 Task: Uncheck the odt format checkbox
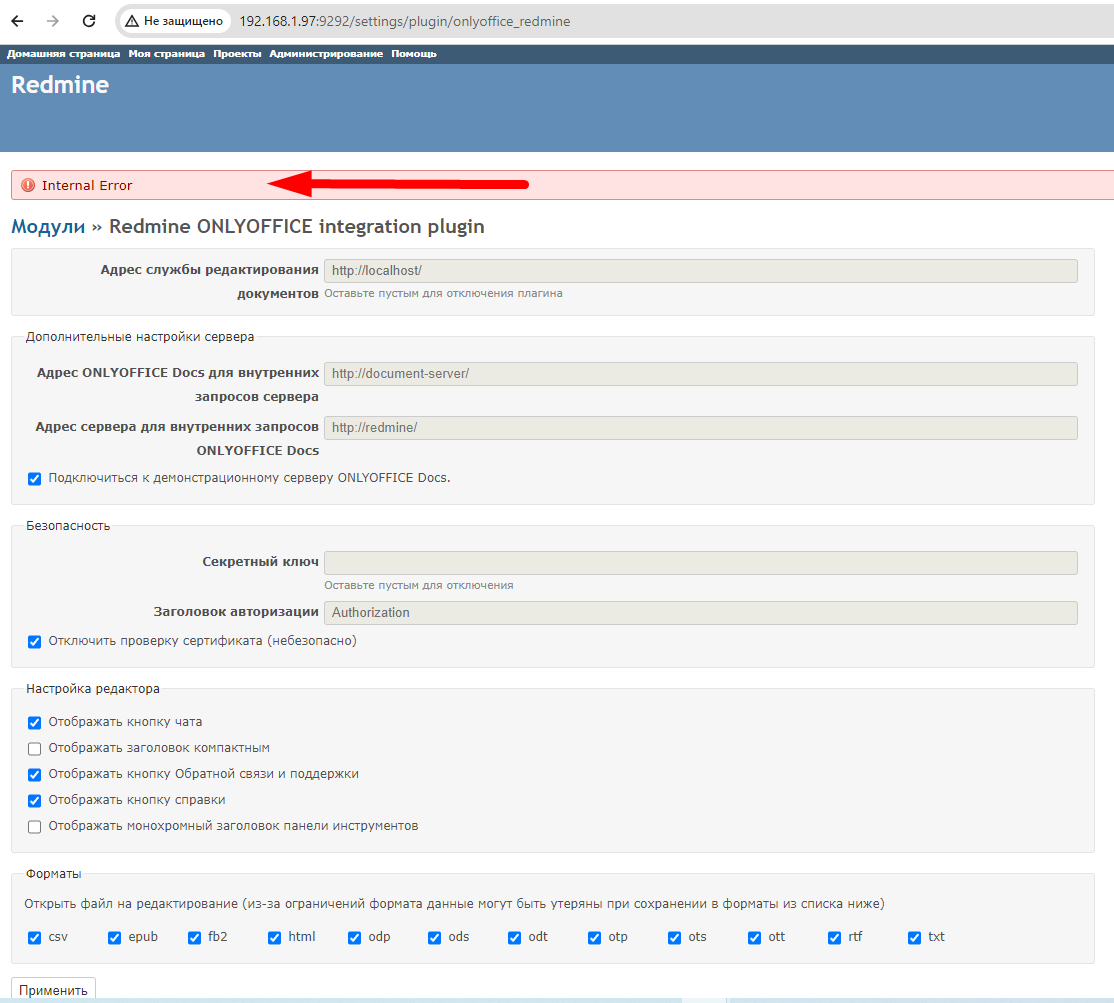pyautogui.click(x=514, y=938)
